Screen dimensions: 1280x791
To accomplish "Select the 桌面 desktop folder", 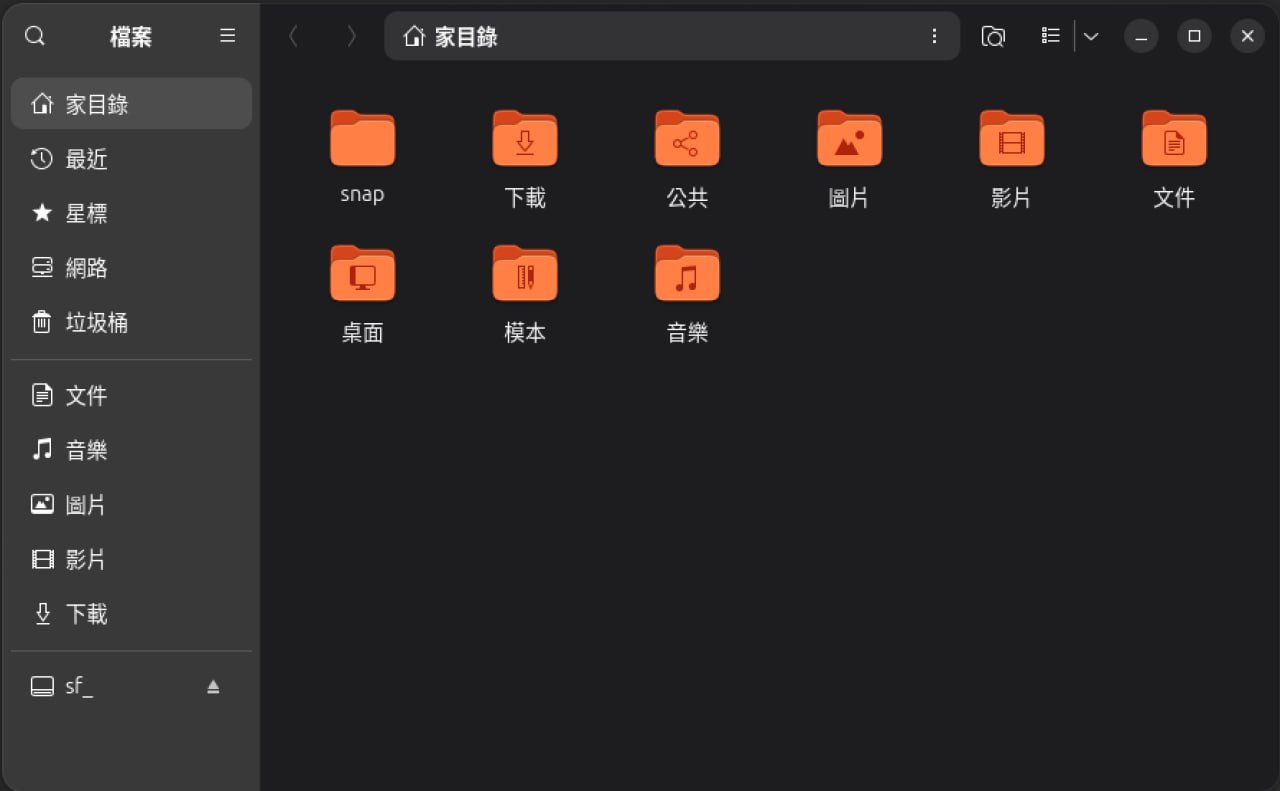I will coord(362,275).
